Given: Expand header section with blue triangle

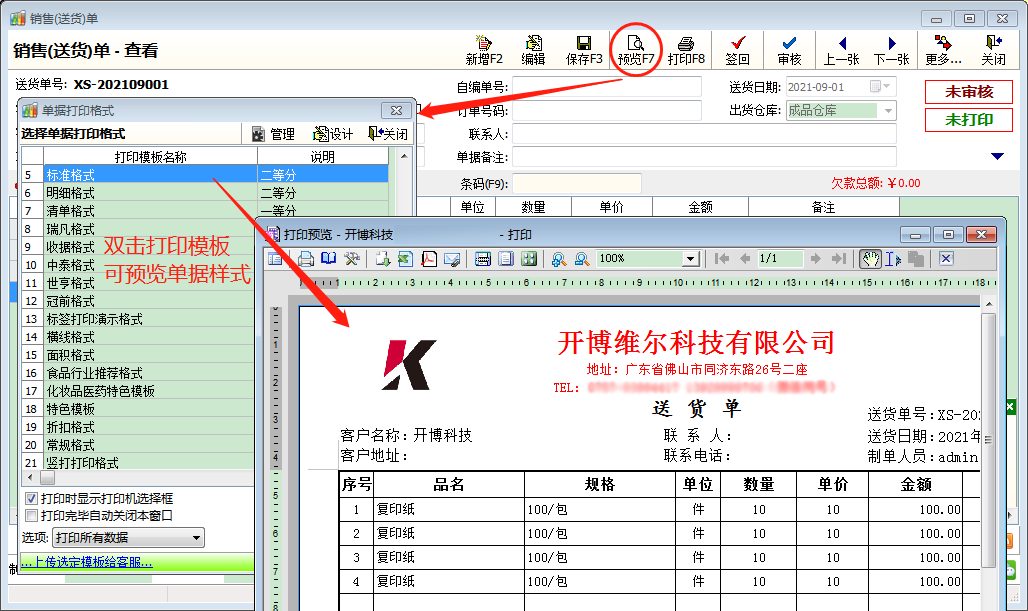Looking at the screenshot, I should pyautogui.click(x=997, y=157).
